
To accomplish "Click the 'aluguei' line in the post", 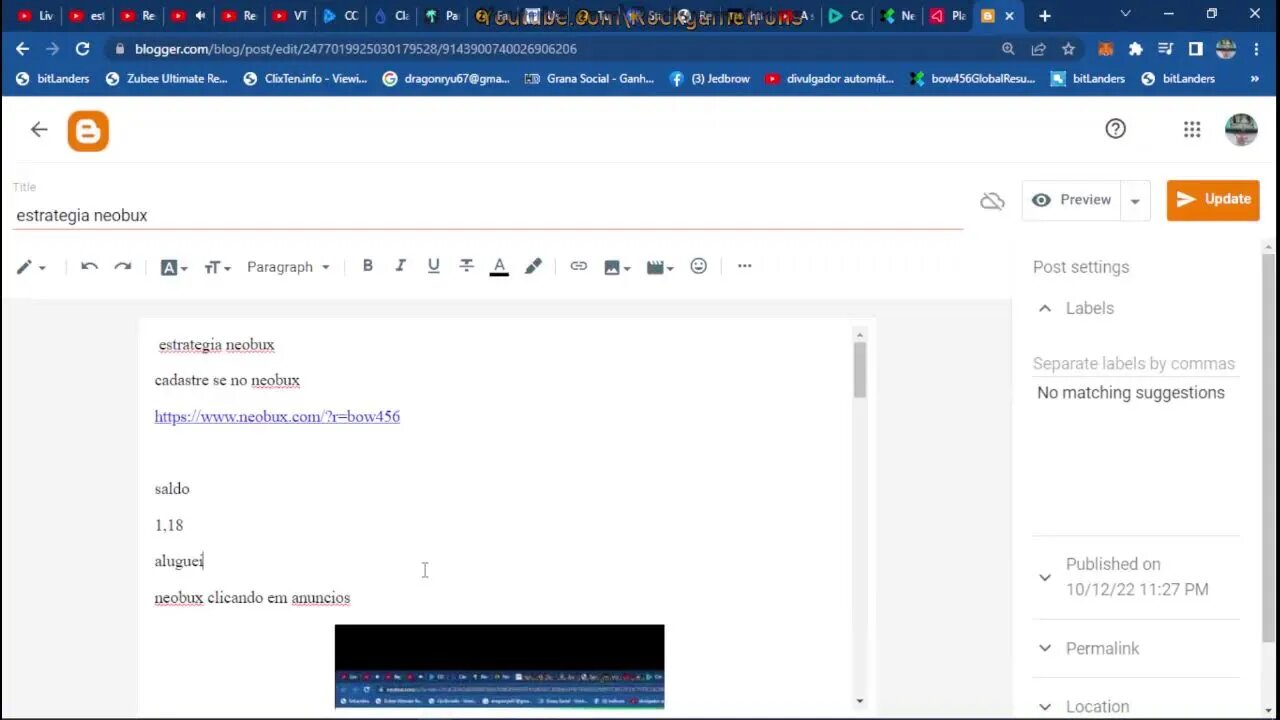I will [179, 561].
